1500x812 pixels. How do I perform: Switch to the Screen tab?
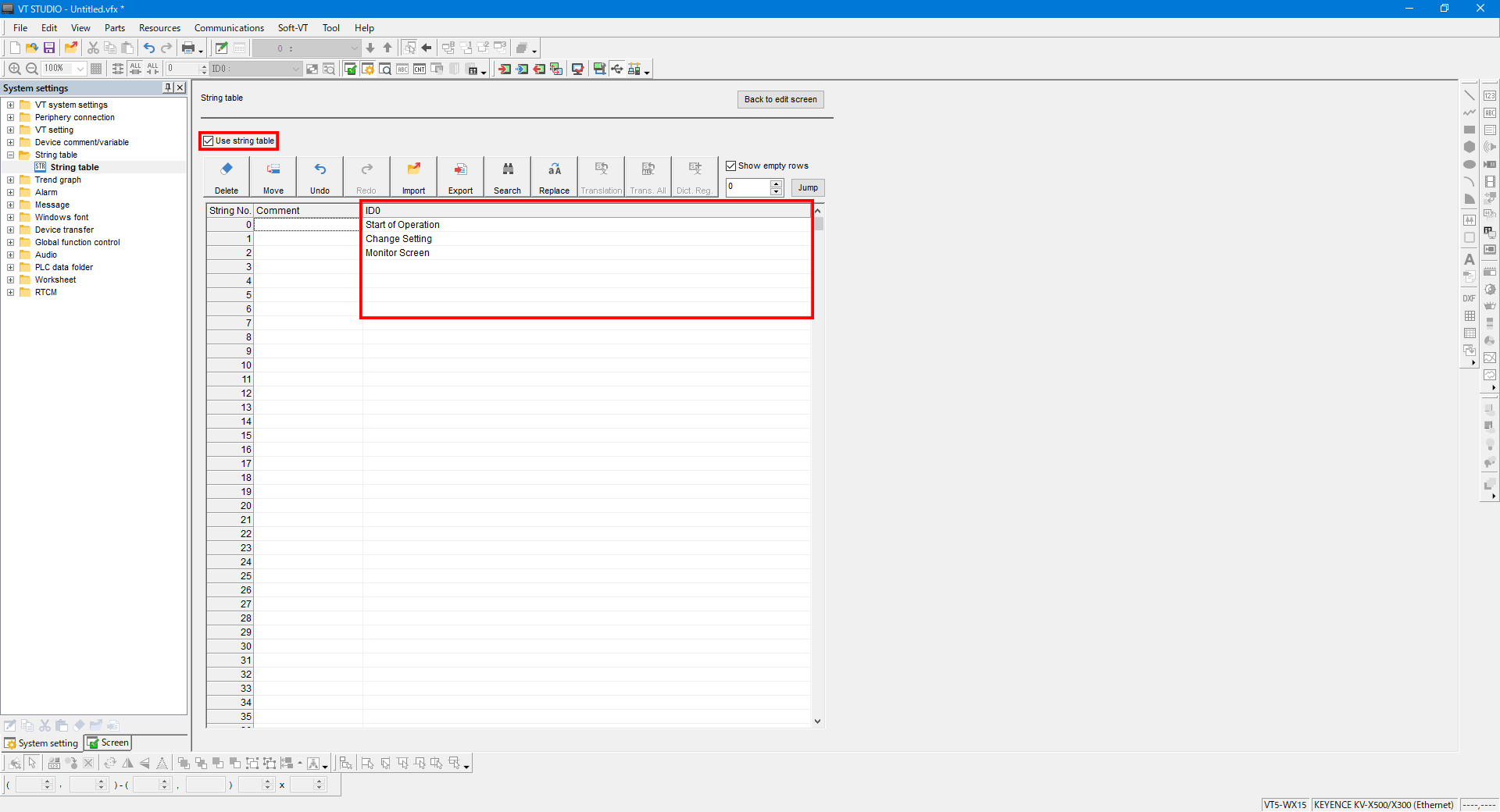[x=109, y=743]
